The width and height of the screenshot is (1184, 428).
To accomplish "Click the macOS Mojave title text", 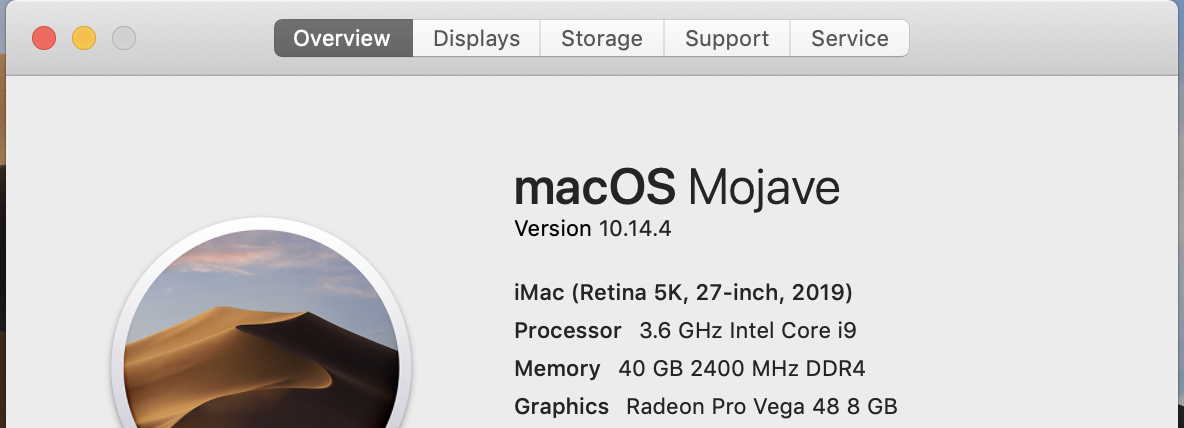I will tap(676, 187).
